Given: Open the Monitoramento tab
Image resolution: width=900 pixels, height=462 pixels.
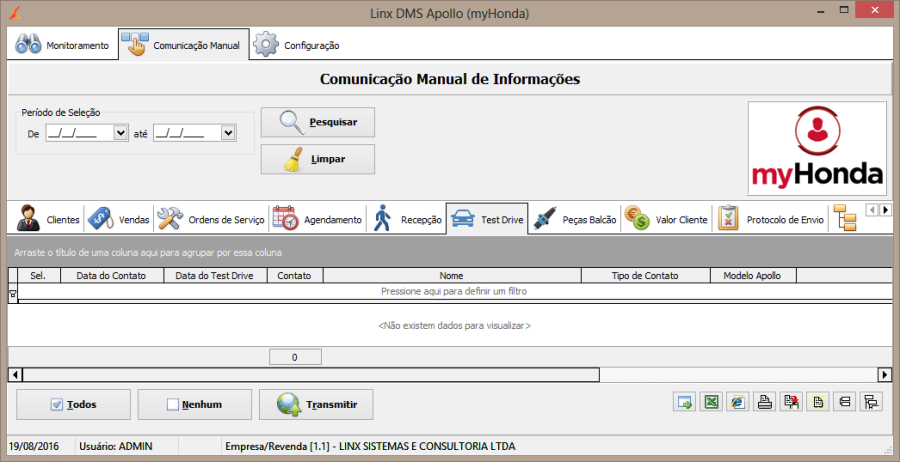Looking at the screenshot, I should pyautogui.click(x=62, y=45).
